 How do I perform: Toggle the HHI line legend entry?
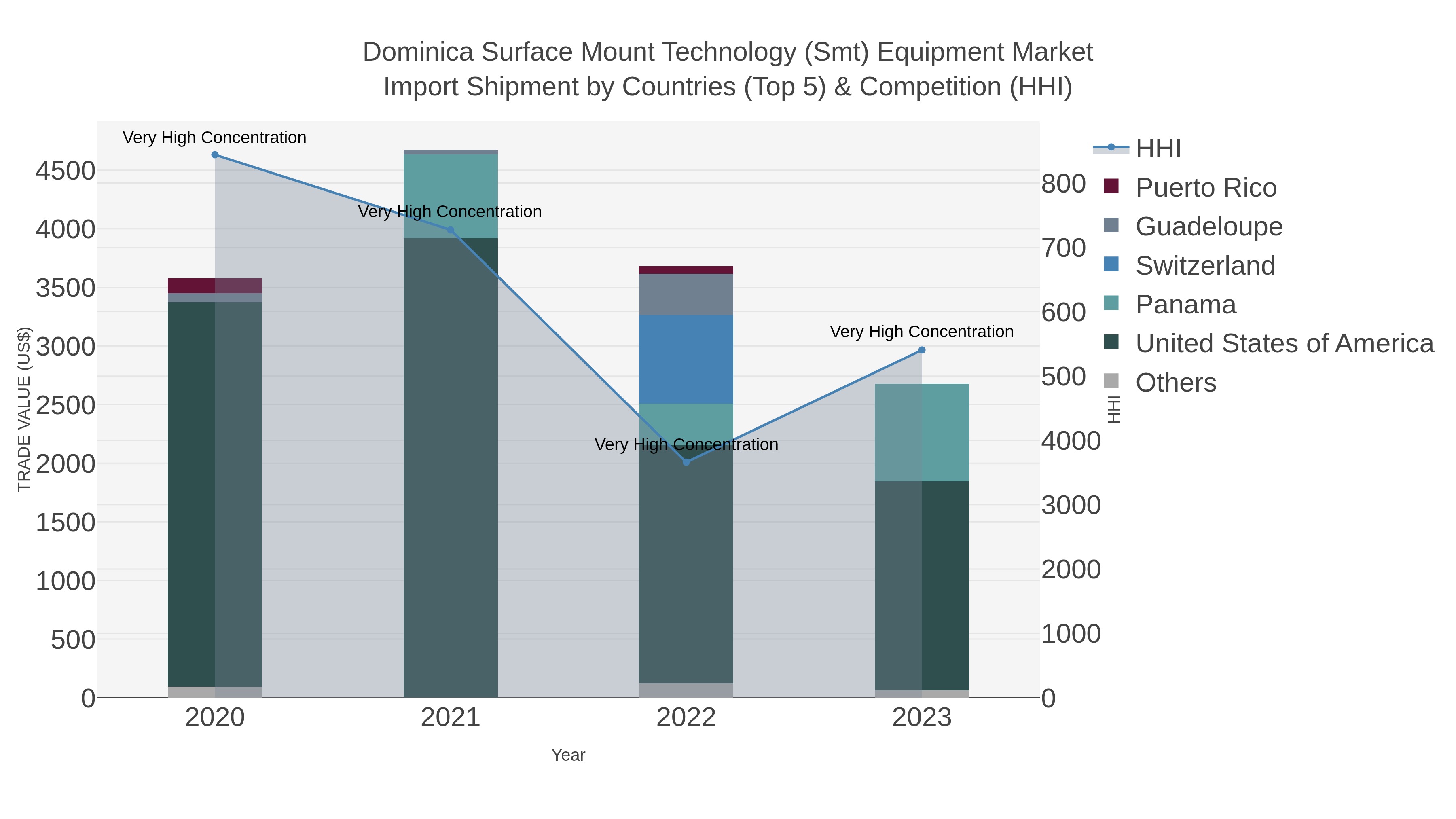(x=1137, y=148)
